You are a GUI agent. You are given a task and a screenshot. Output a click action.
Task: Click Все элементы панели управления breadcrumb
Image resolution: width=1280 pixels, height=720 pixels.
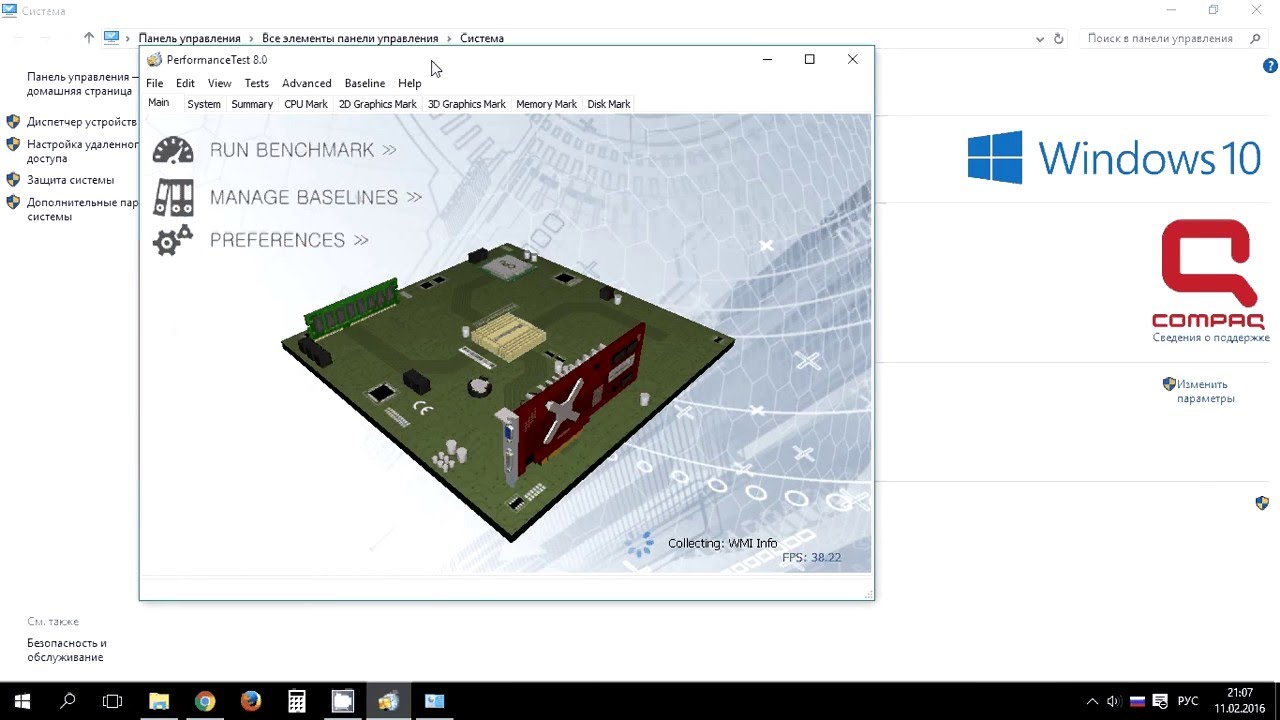pos(350,38)
